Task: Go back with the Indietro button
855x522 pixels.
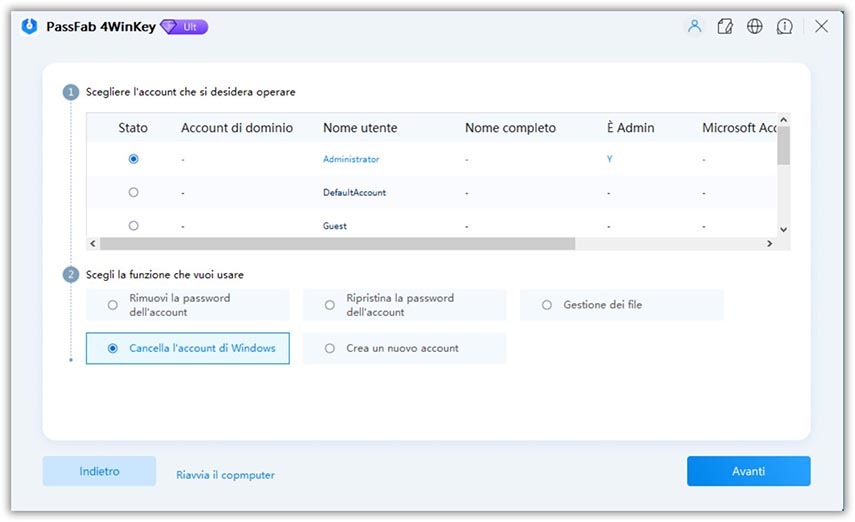Action: (x=99, y=471)
